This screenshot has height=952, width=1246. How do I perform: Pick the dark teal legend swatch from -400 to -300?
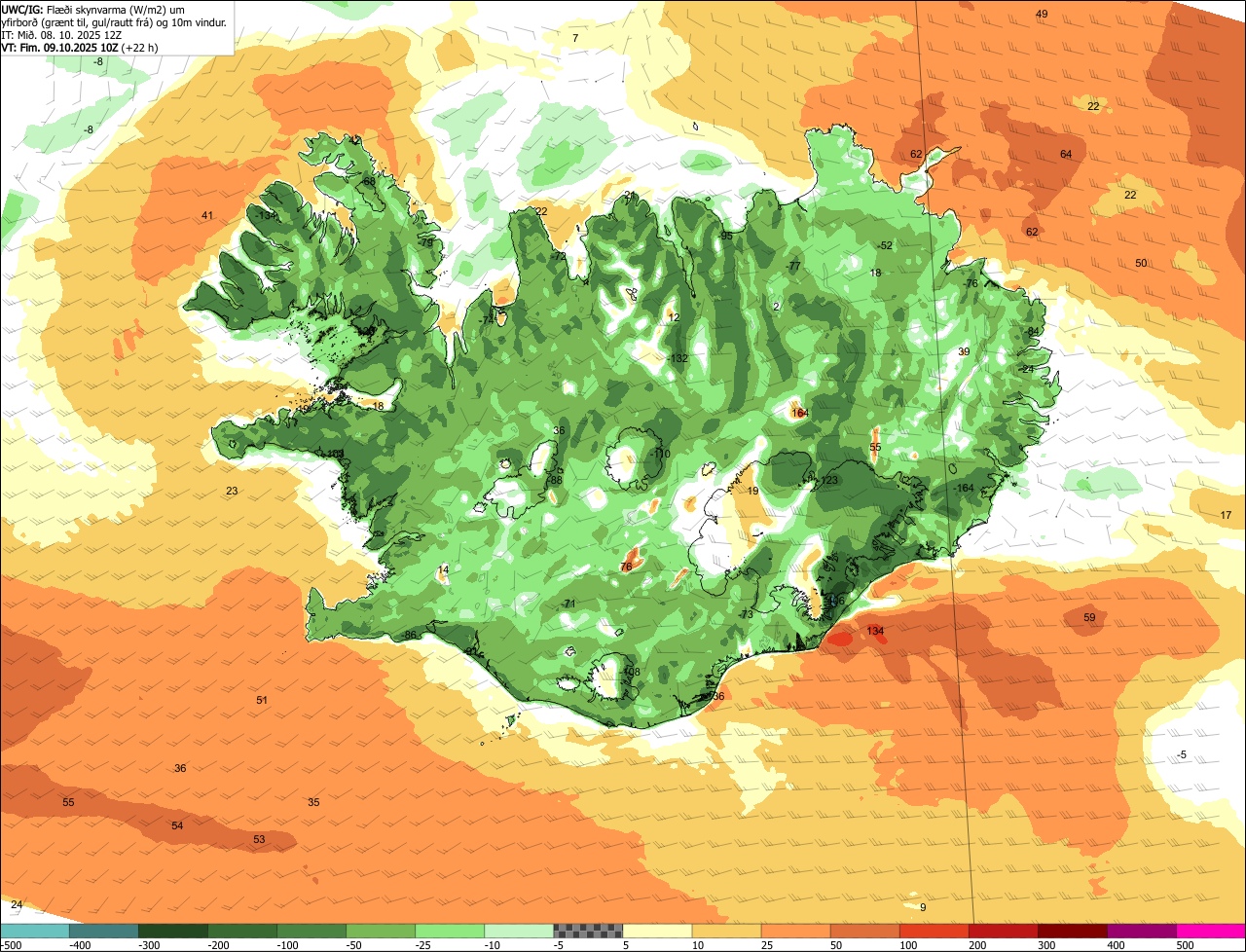(x=103, y=931)
